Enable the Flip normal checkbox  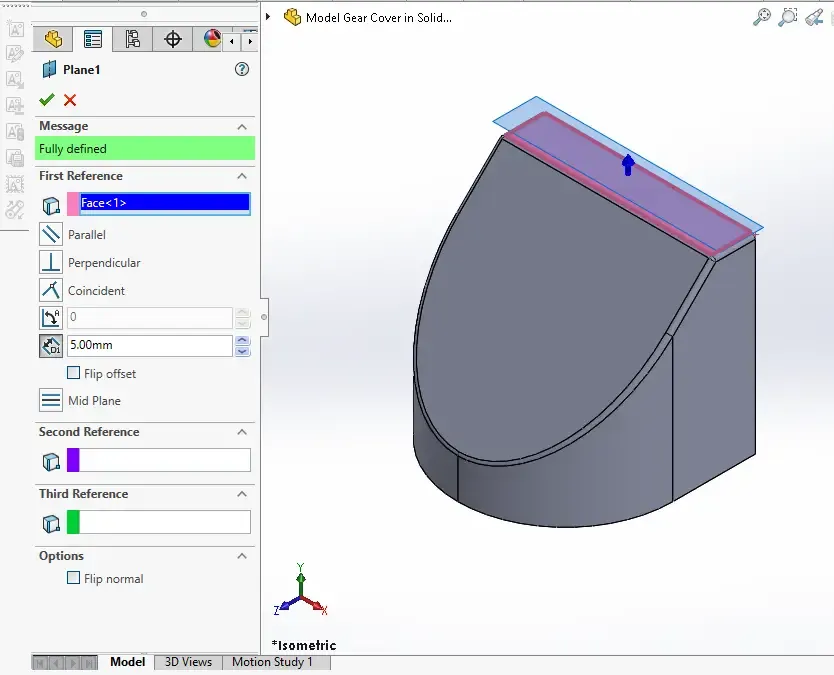click(x=73, y=578)
